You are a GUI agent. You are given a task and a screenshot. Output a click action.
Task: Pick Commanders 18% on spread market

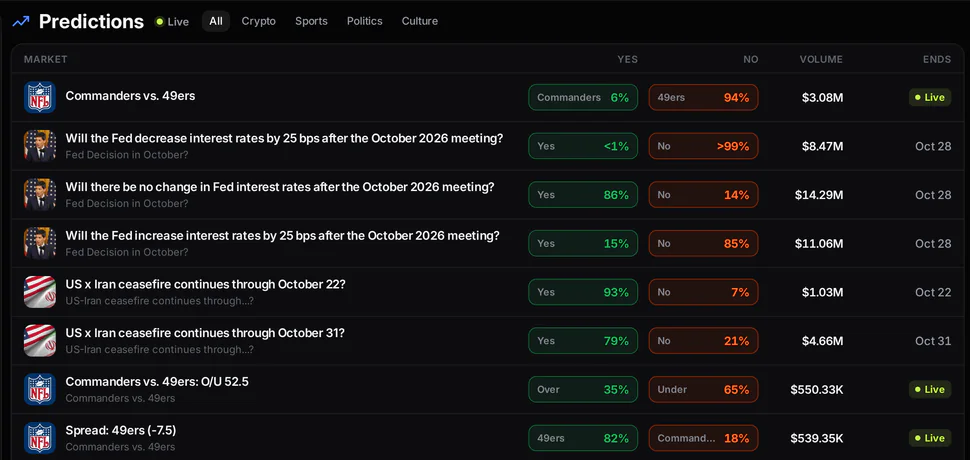coord(703,438)
